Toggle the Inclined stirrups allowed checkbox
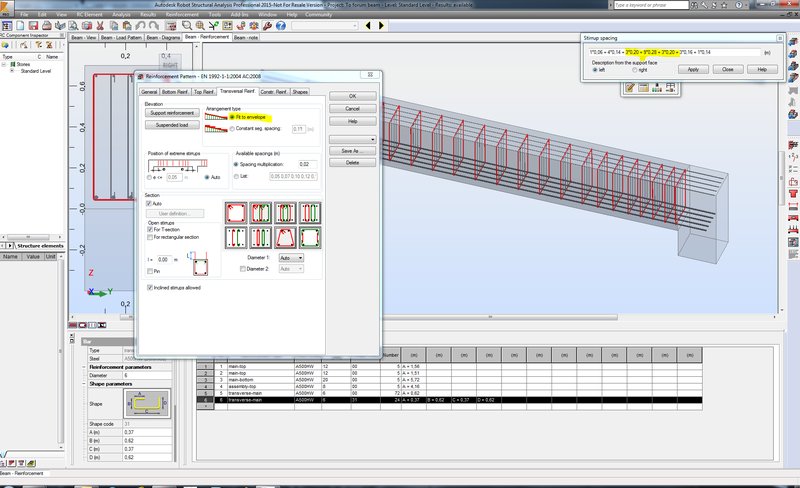The width and height of the screenshot is (800, 488). coord(149,288)
